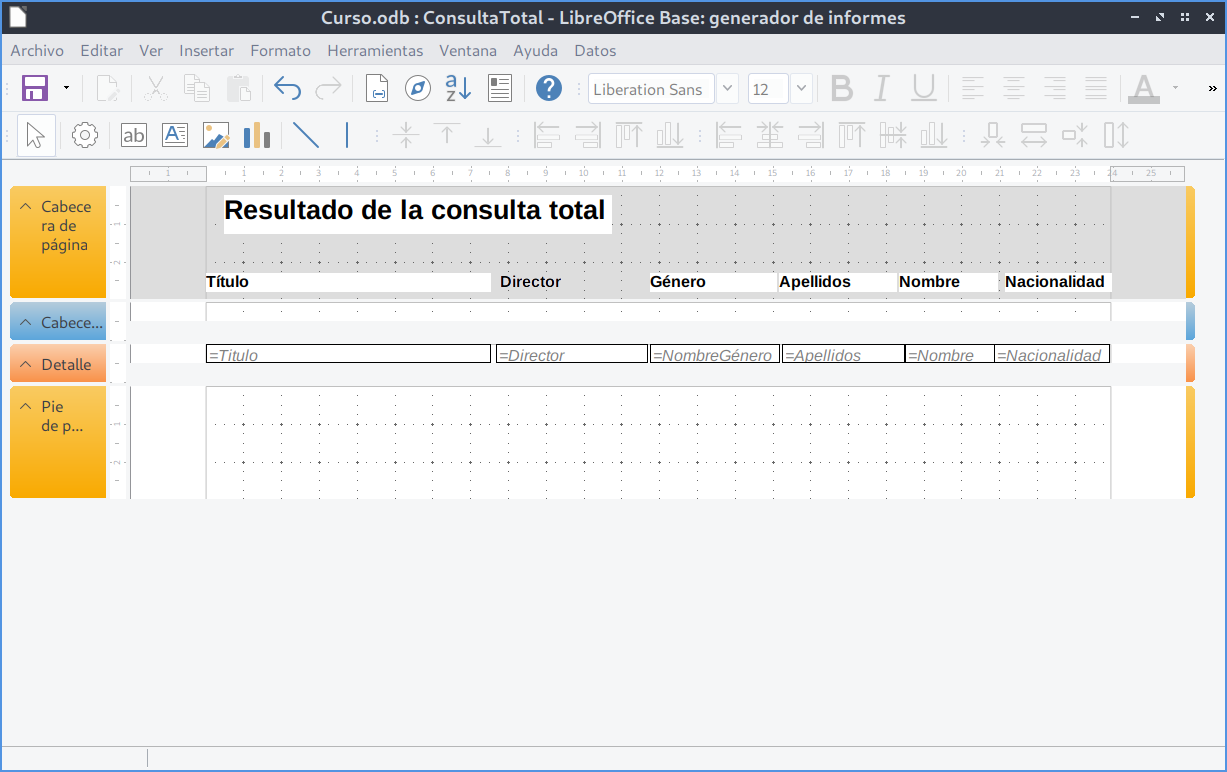Click the report title label
Viewport: 1227px width, 772px height.
415,211
